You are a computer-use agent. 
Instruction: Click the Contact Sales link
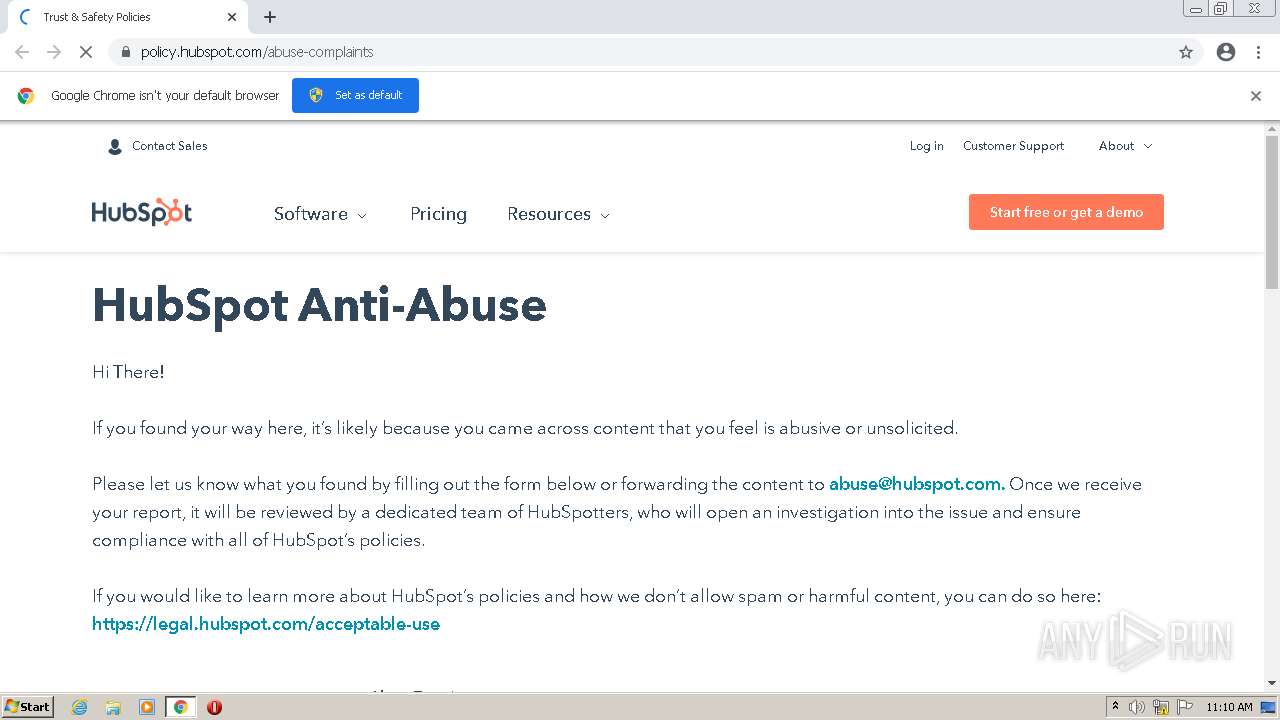(x=169, y=146)
